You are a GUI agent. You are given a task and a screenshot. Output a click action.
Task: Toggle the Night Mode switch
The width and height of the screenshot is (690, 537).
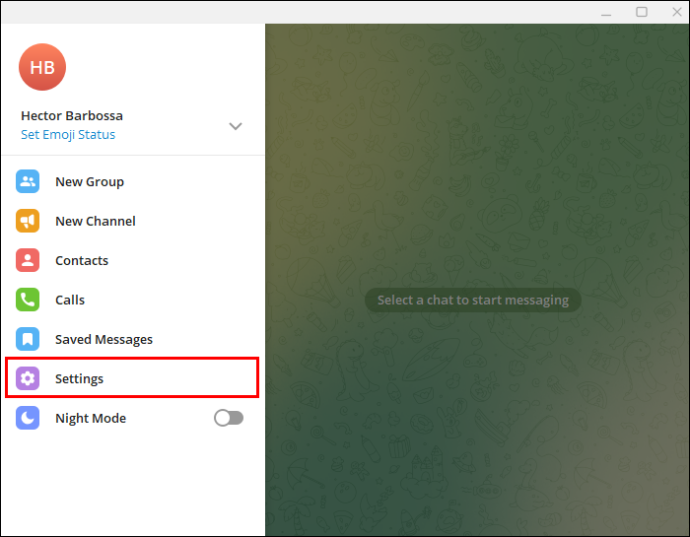[229, 418]
